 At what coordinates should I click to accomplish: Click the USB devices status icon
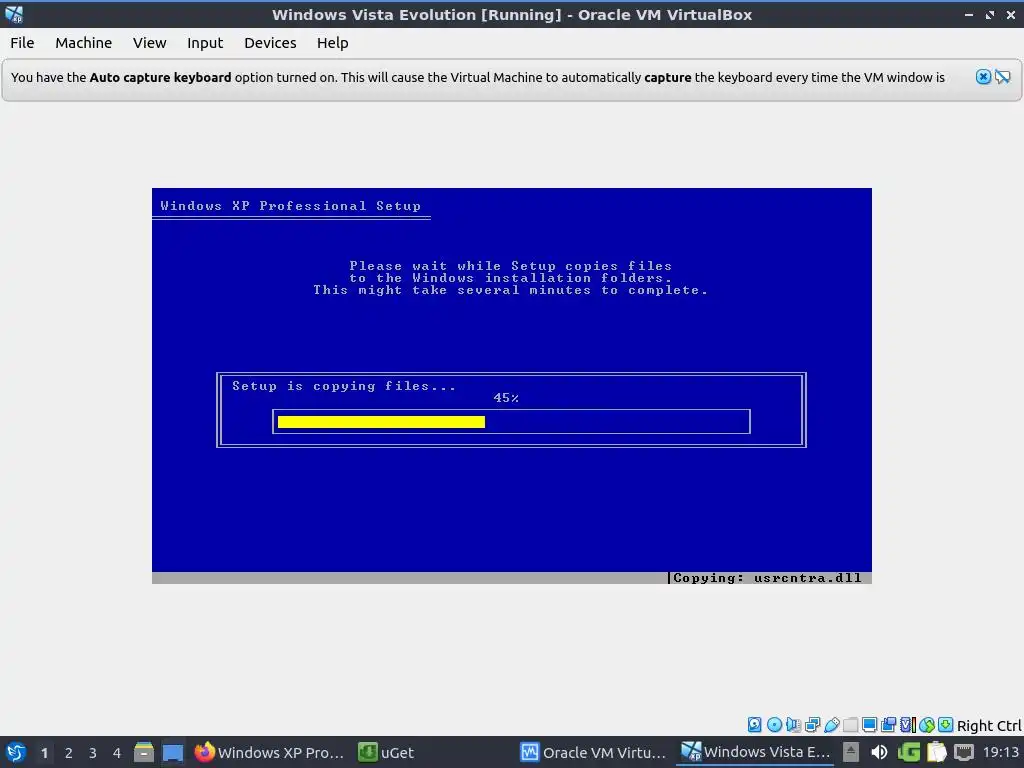point(831,725)
